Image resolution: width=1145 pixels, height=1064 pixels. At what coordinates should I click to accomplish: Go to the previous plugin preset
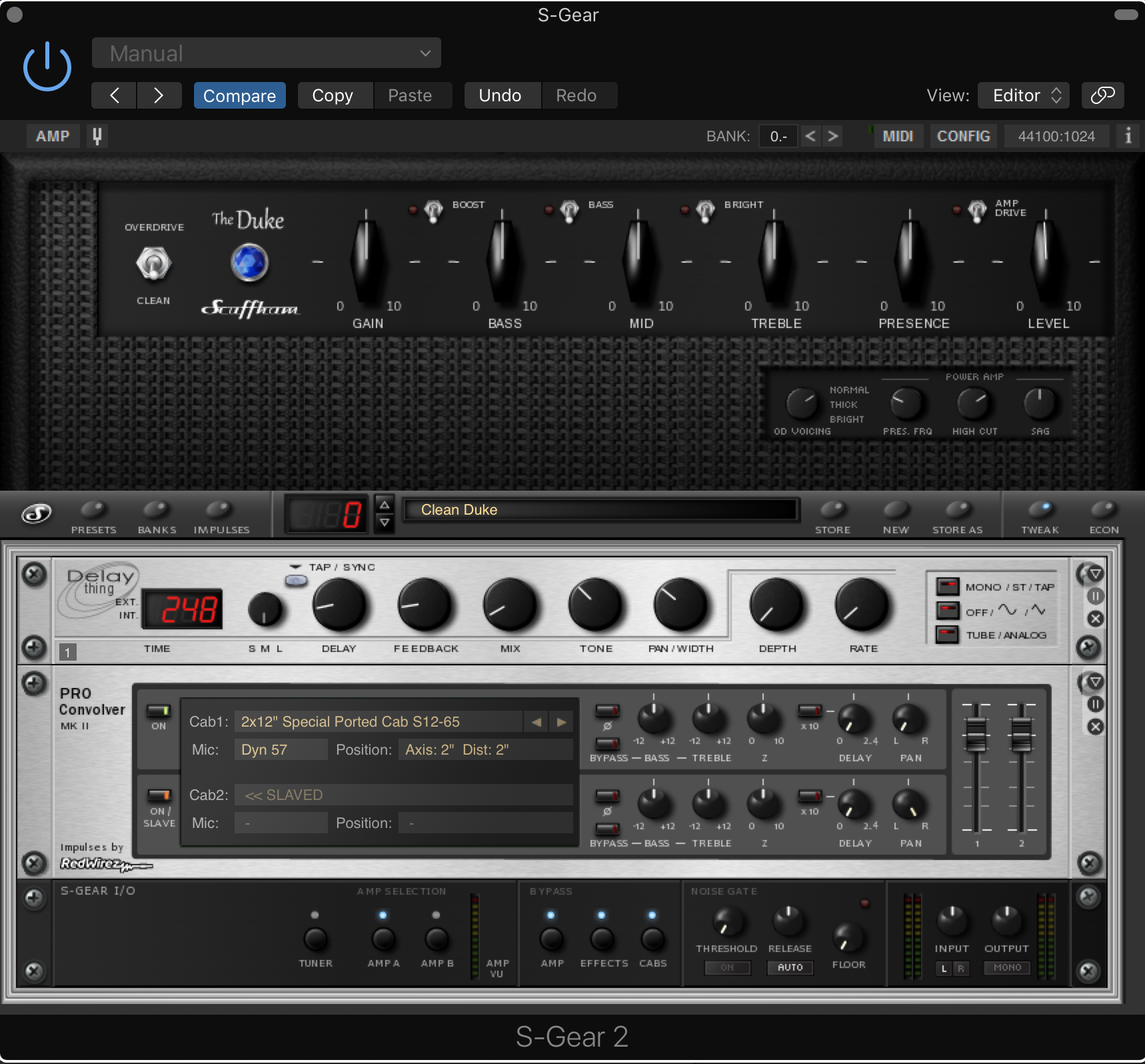pos(114,95)
